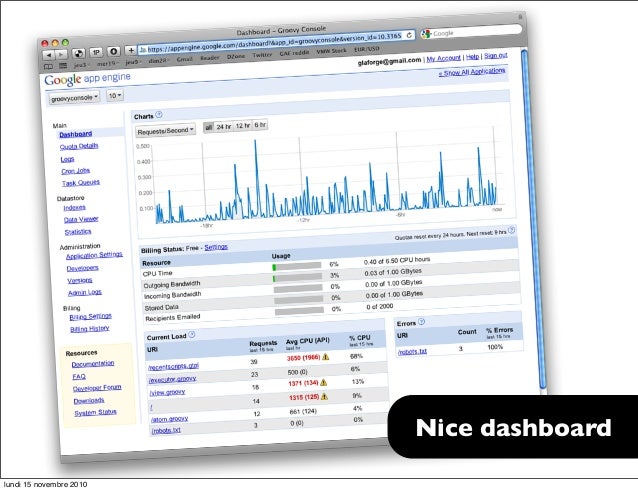Select the 6 hr chart range

(x=260, y=125)
